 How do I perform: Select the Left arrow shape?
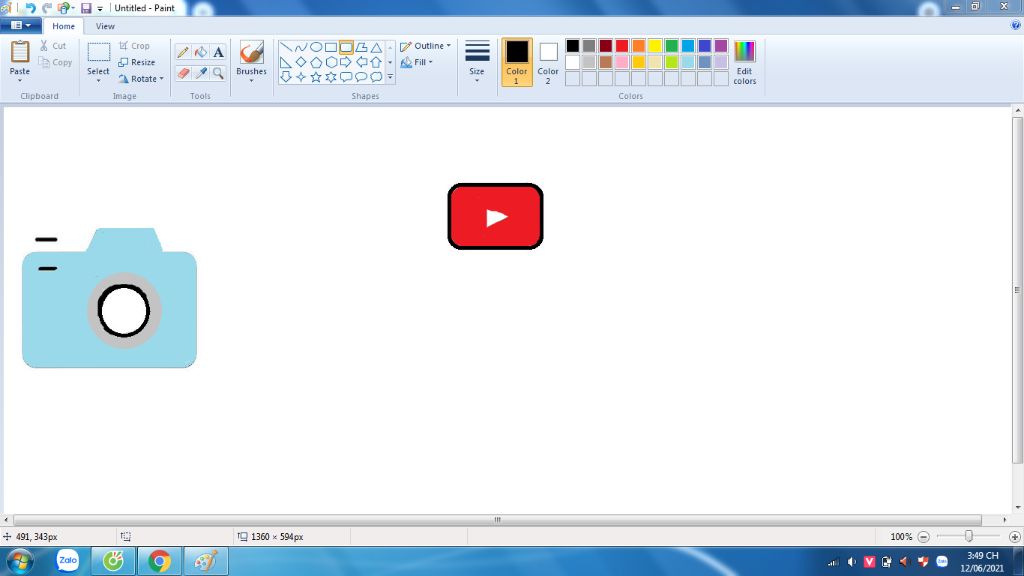361,62
